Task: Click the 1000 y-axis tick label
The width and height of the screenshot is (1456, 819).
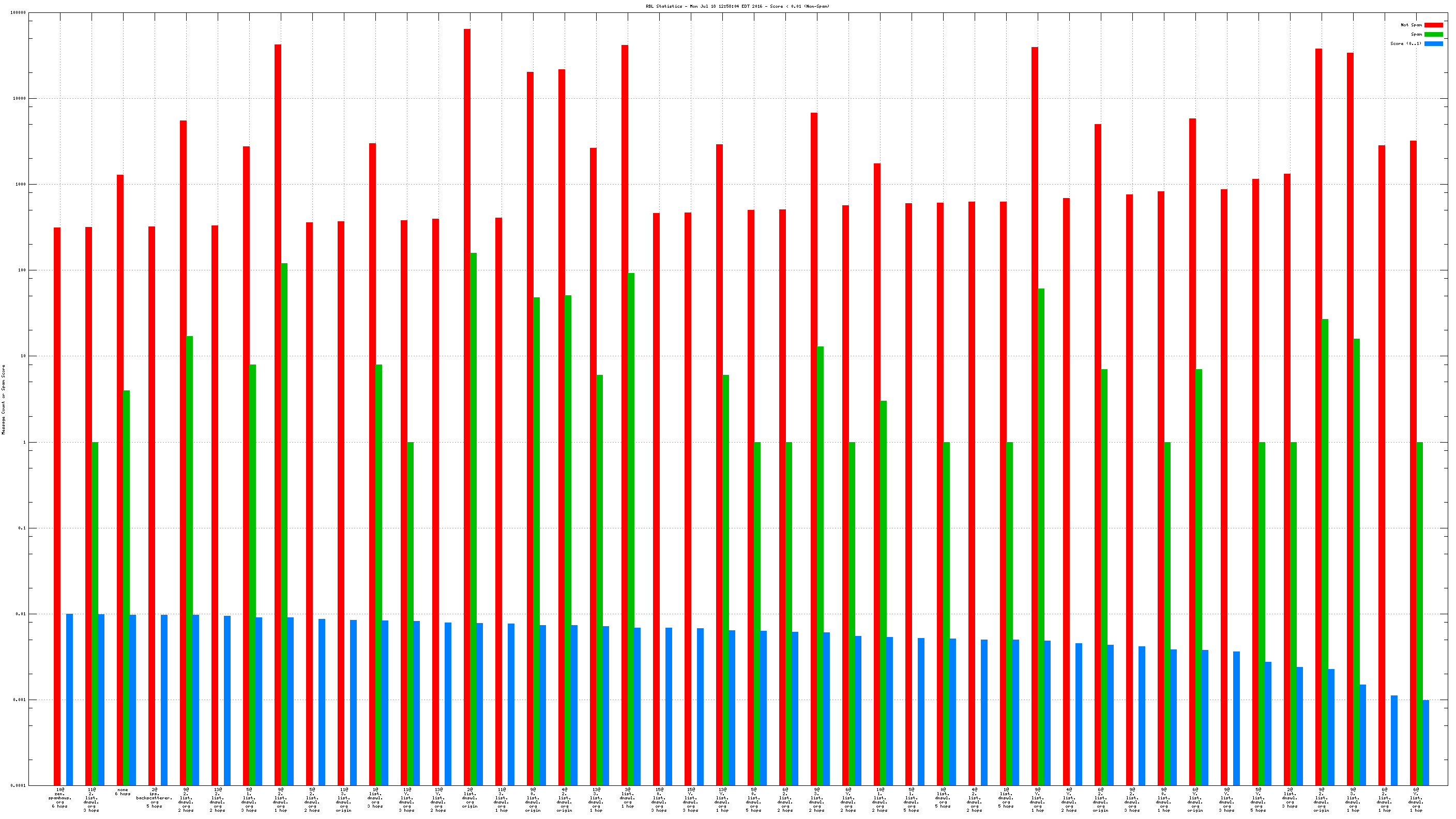Action: click(x=20, y=184)
